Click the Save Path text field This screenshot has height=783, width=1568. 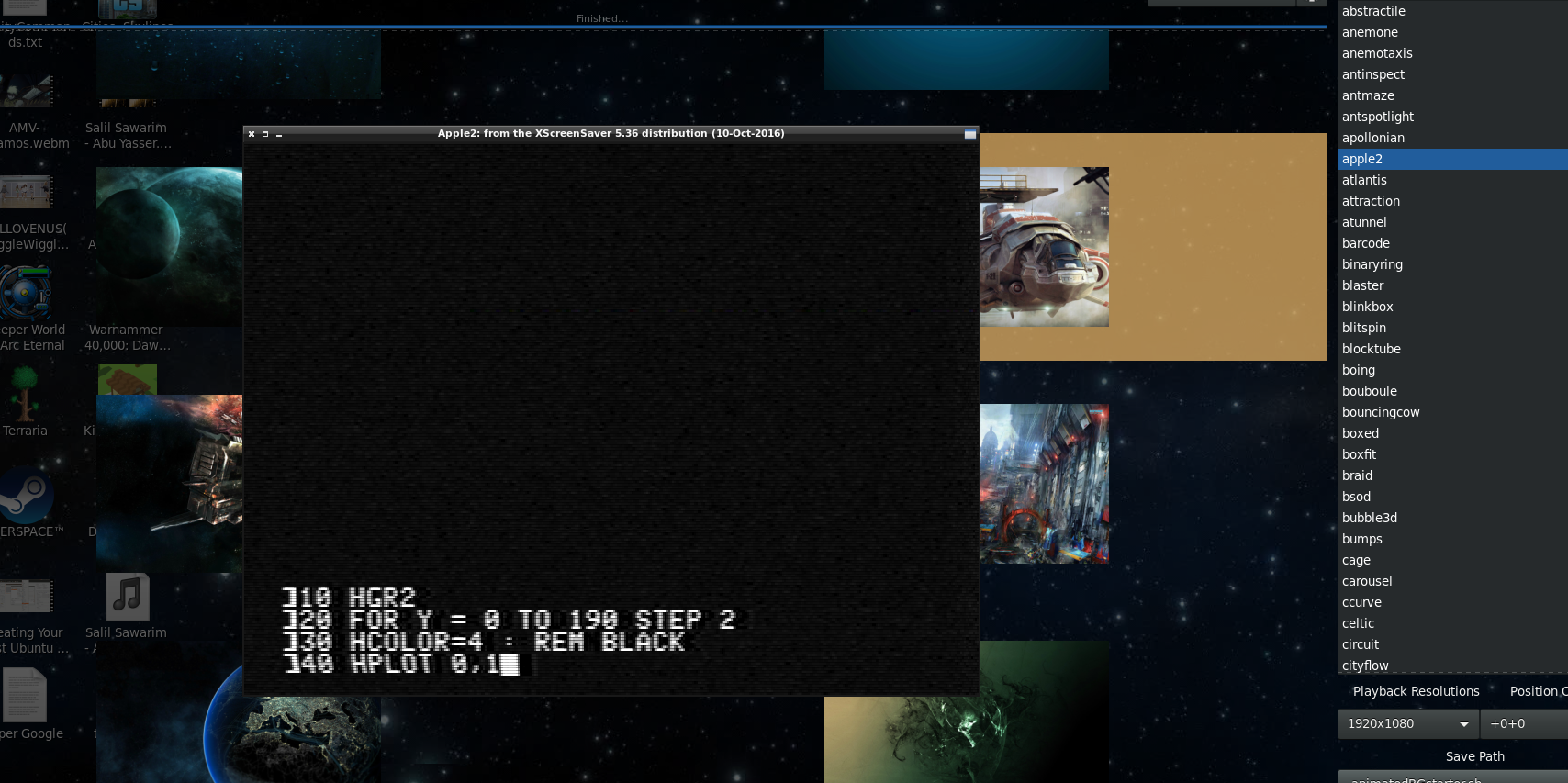click(x=1452, y=778)
